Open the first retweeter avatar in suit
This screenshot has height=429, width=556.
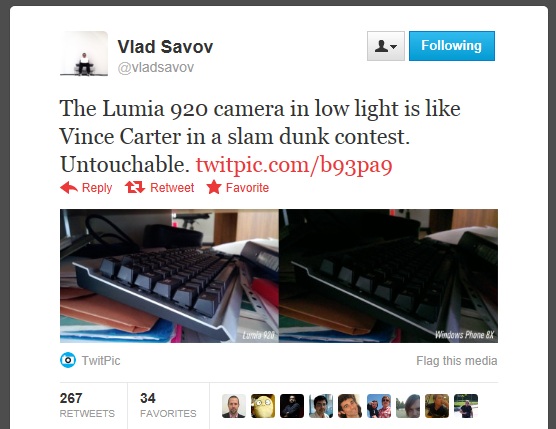pyautogui.click(x=234, y=406)
